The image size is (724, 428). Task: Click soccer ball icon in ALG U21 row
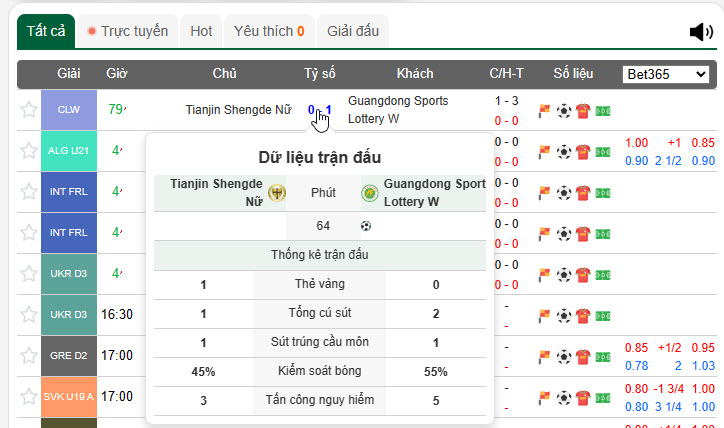pos(564,152)
